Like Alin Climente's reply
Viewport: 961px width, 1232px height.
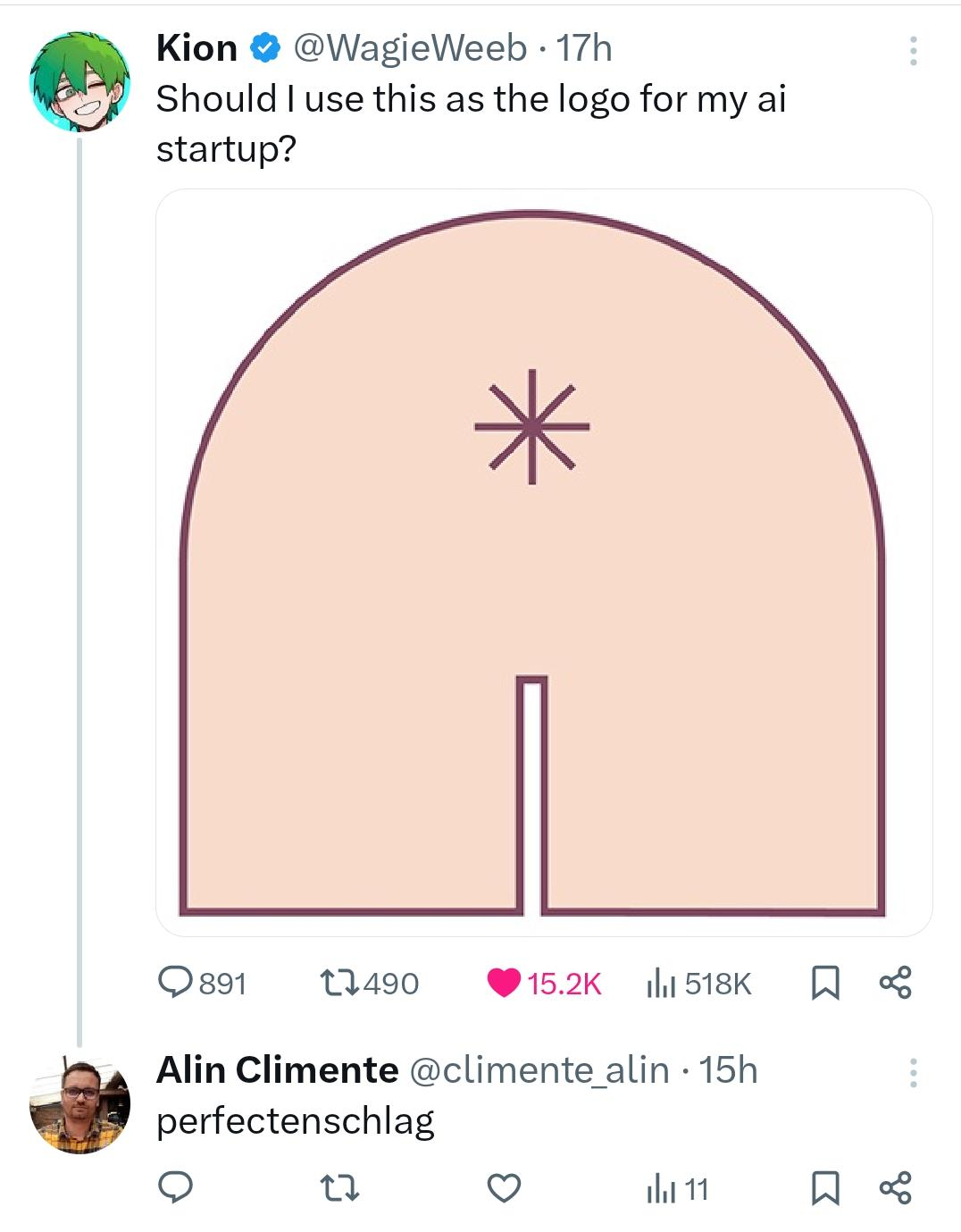pyautogui.click(x=504, y=1187)
